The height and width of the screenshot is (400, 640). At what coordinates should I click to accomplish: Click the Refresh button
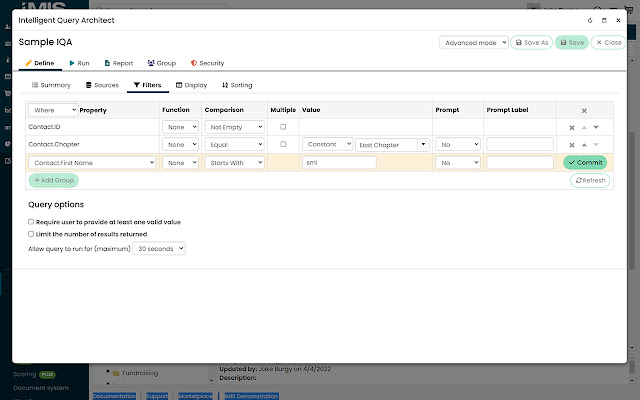point(590,180)
